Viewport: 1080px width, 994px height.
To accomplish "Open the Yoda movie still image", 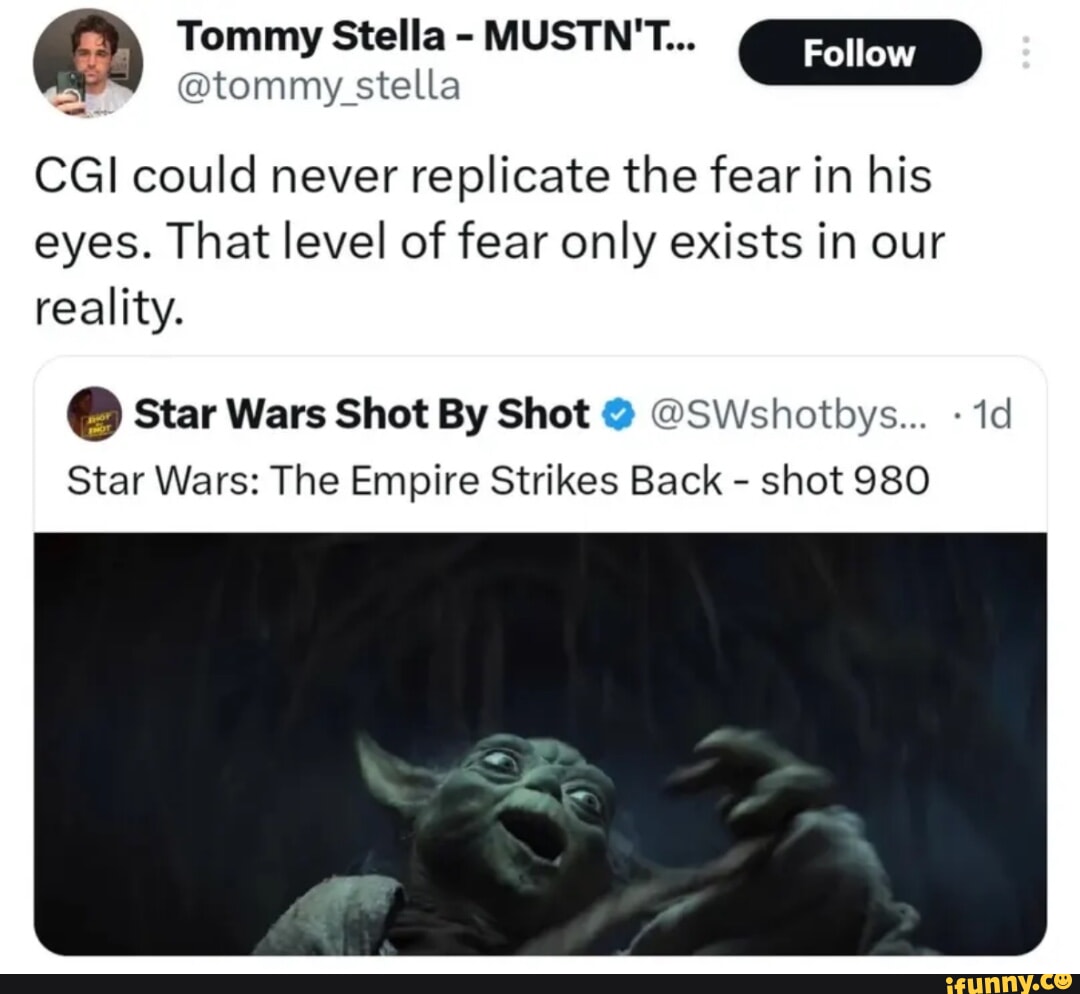I will (x=540, y=743).
